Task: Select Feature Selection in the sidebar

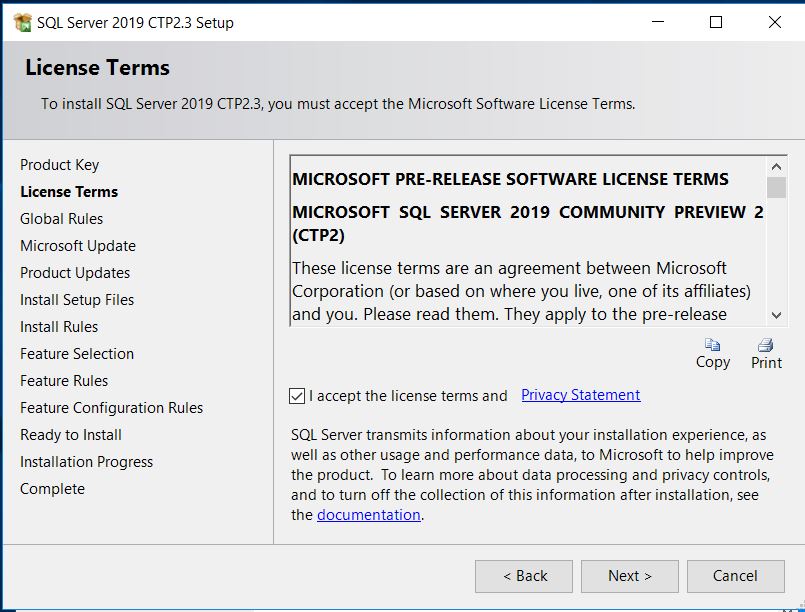Action: click(77, 354)
